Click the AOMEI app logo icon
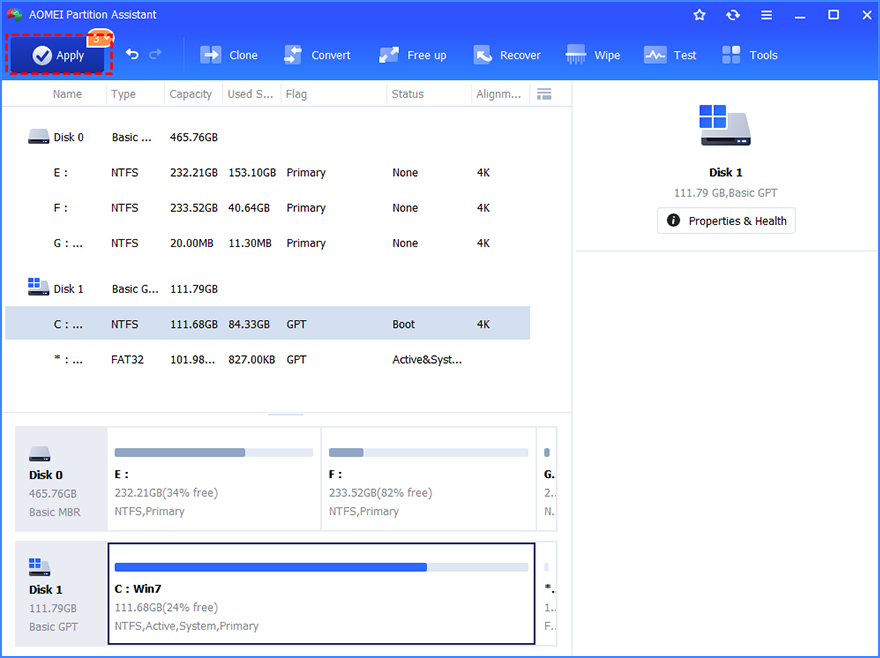 pos(15,15)
